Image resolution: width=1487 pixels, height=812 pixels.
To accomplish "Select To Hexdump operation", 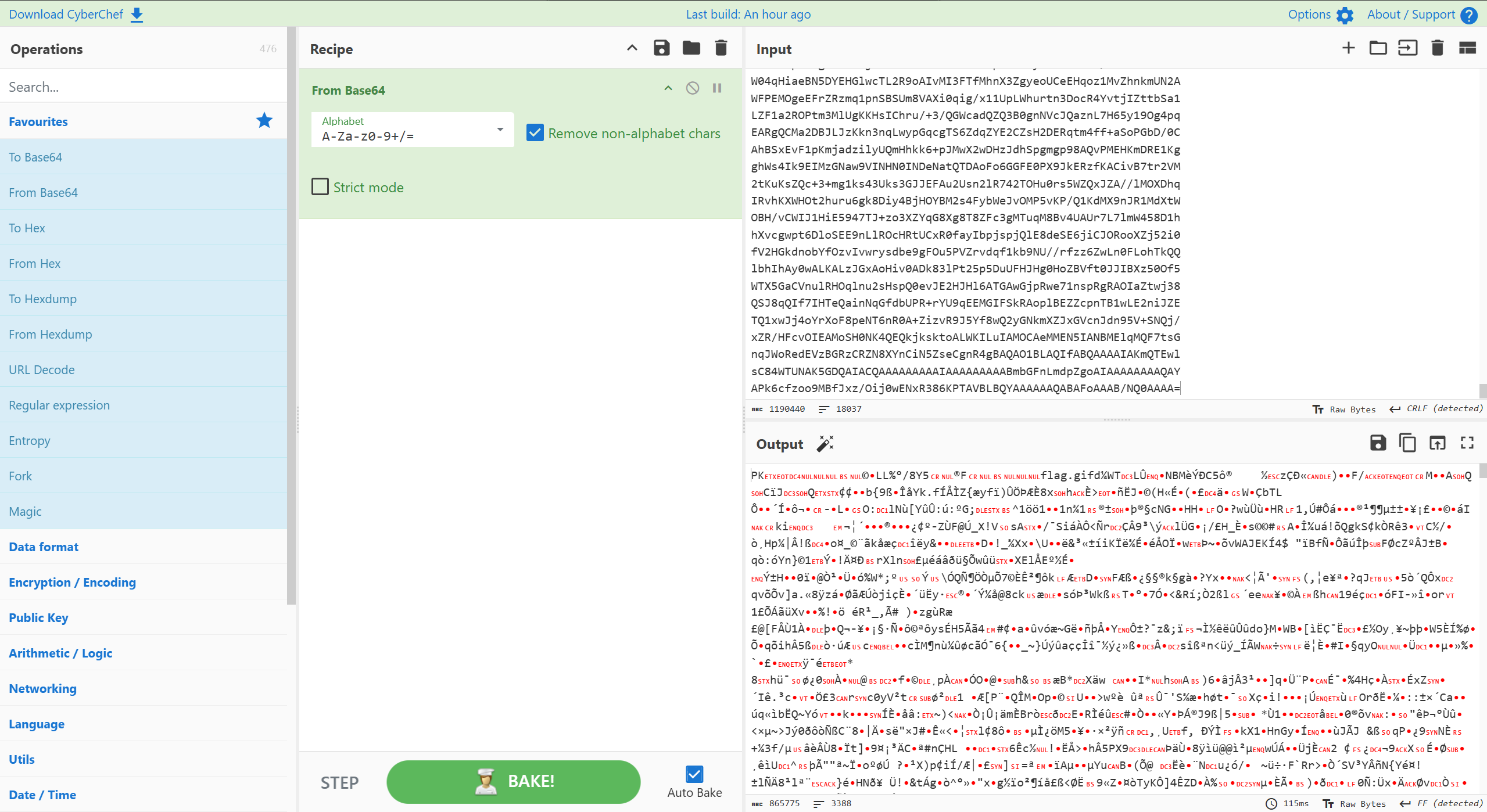I will [144, 299].
